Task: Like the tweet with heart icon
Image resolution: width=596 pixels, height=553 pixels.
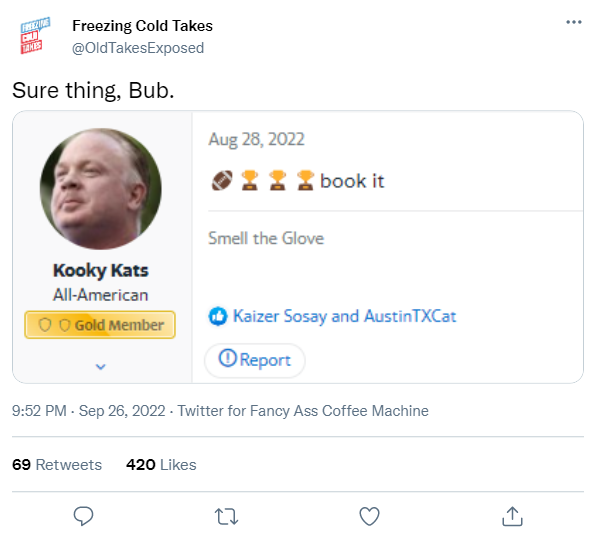Action: [x=369, y=516]
